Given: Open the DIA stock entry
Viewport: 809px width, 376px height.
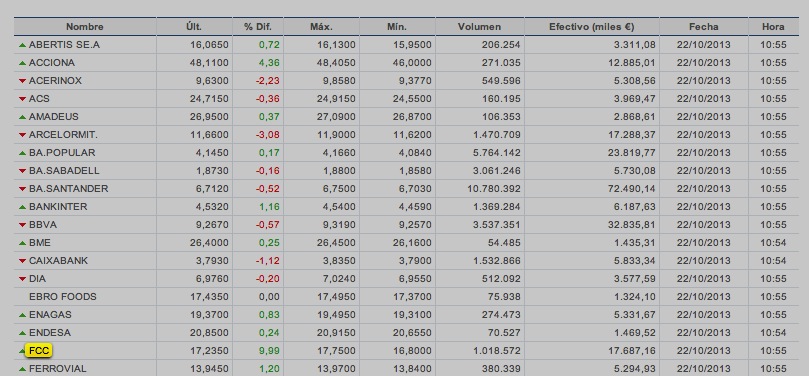Looking at the screenshot, I should point(37,279).
